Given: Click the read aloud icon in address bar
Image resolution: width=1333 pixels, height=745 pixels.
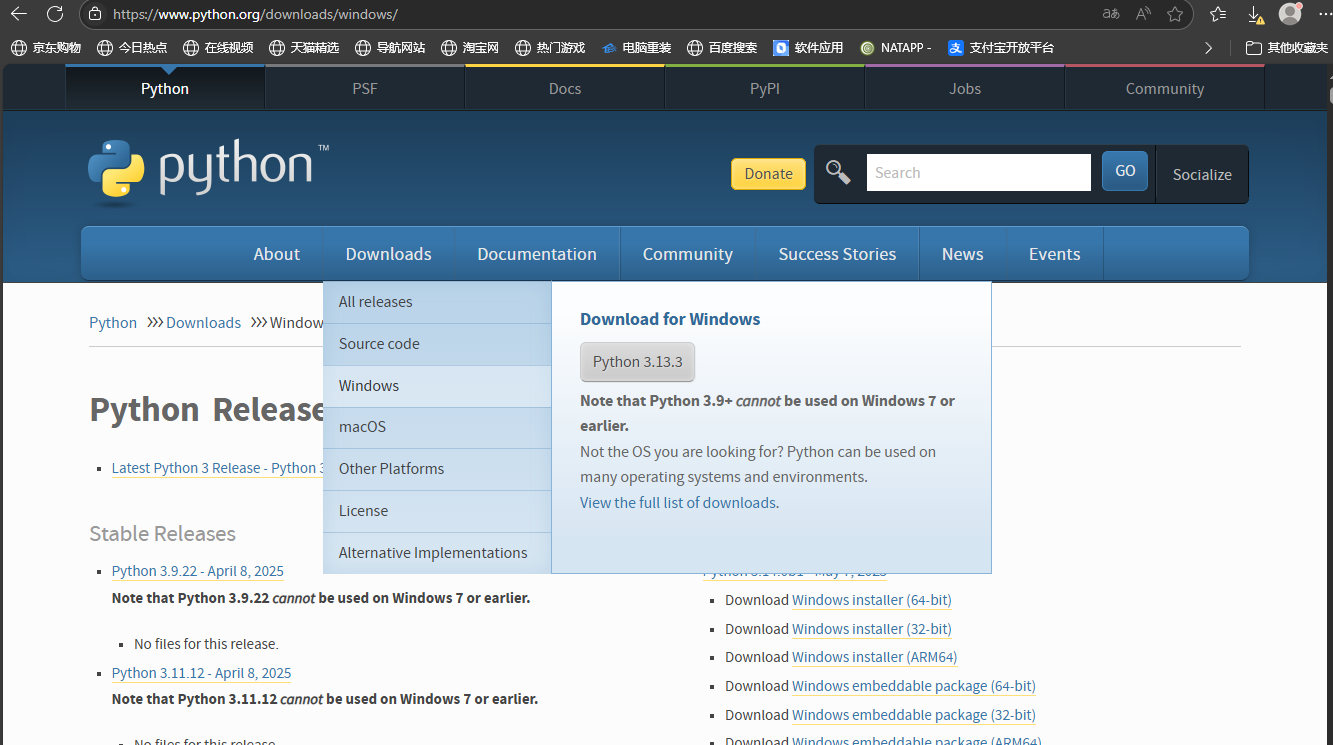Looking at the screenshot, I should (1143, 14).
